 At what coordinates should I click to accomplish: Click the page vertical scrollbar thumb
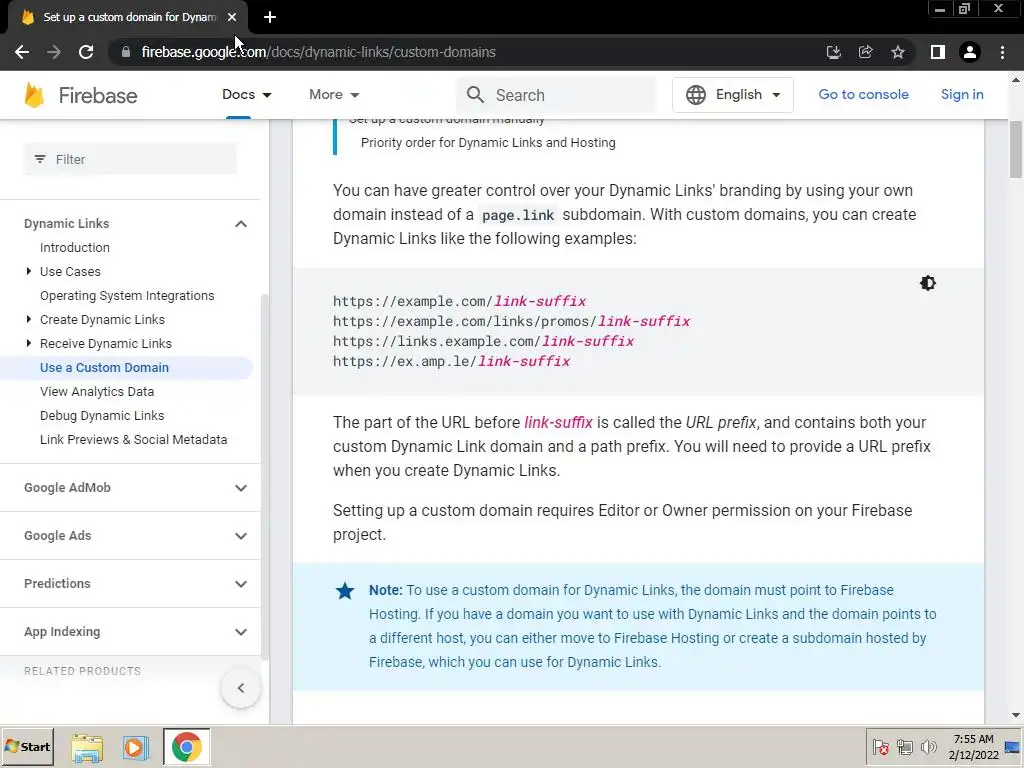coord(1016,149)
